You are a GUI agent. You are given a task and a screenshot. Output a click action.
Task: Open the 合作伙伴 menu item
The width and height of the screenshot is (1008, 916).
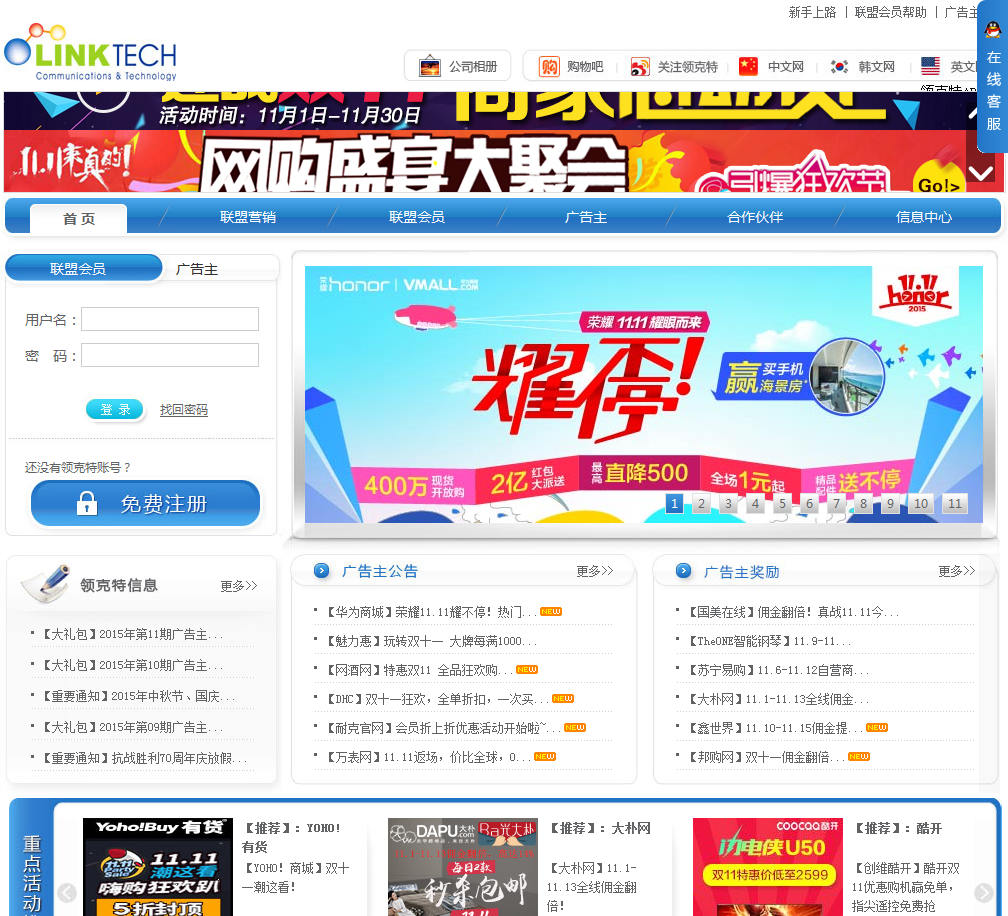(x=755, y=217)
